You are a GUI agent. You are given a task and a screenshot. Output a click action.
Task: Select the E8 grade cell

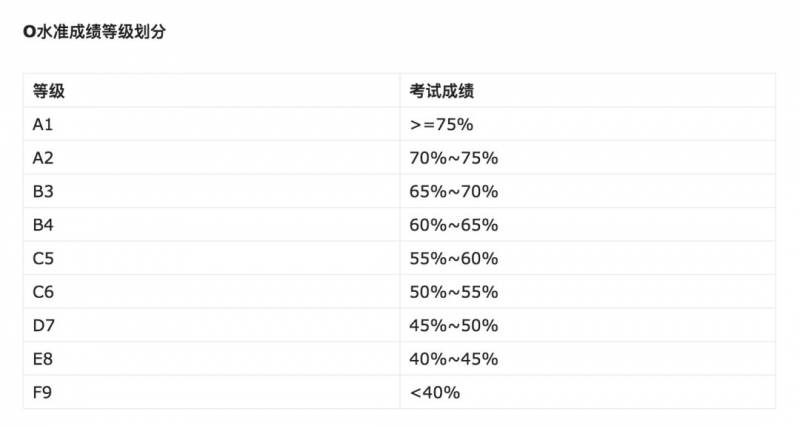coord(43,359)
